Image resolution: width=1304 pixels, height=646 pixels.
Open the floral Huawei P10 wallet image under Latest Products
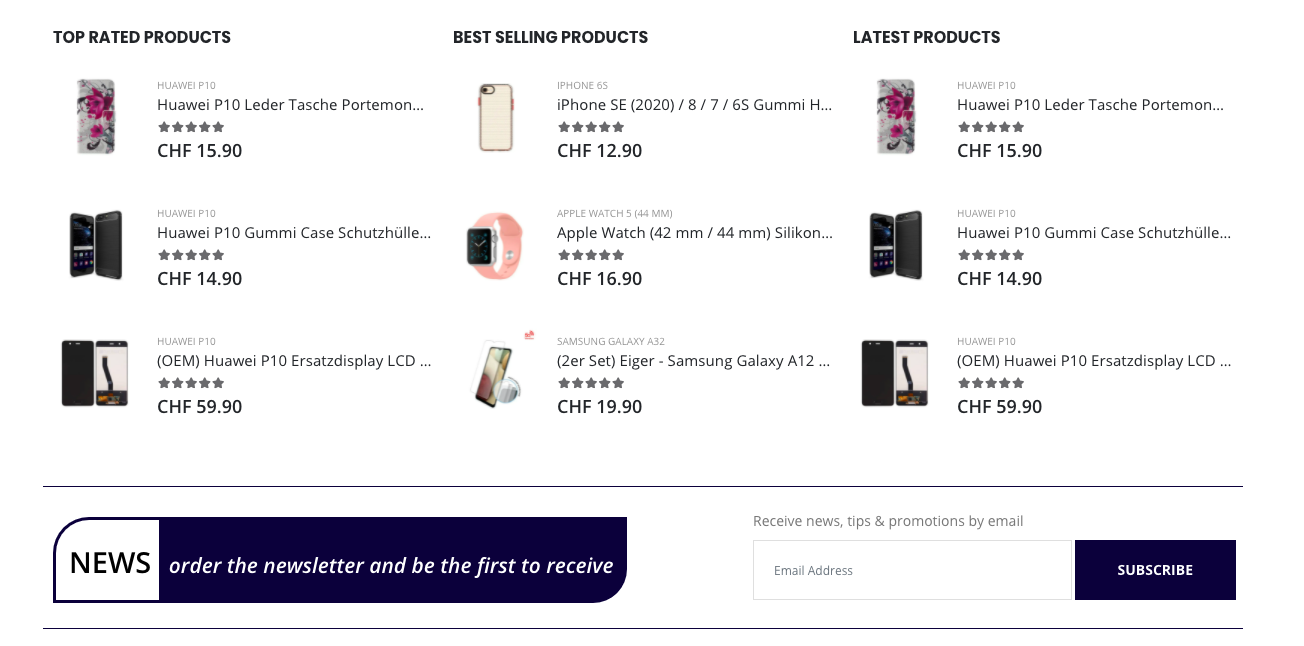(896, 117)
